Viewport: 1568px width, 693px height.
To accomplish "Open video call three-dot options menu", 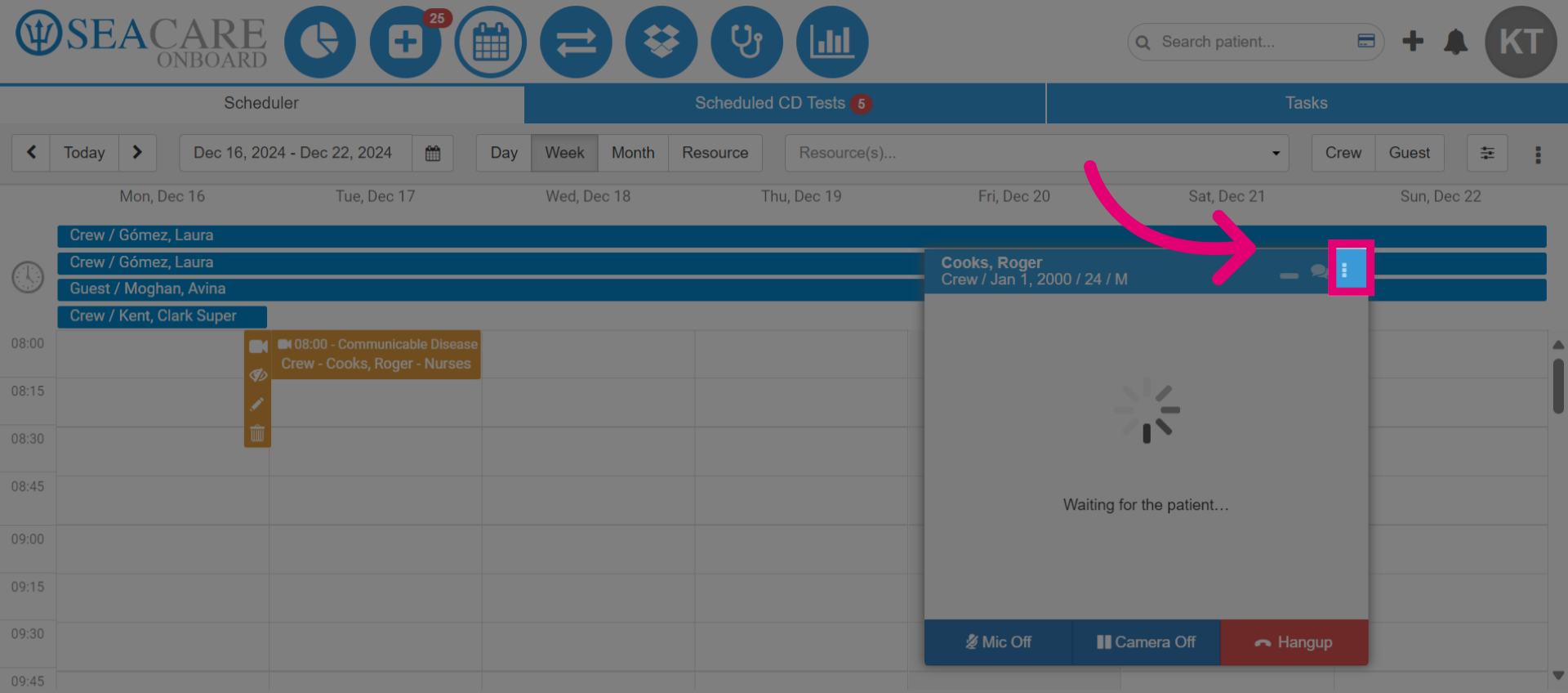I will (x=1344, y=270).
